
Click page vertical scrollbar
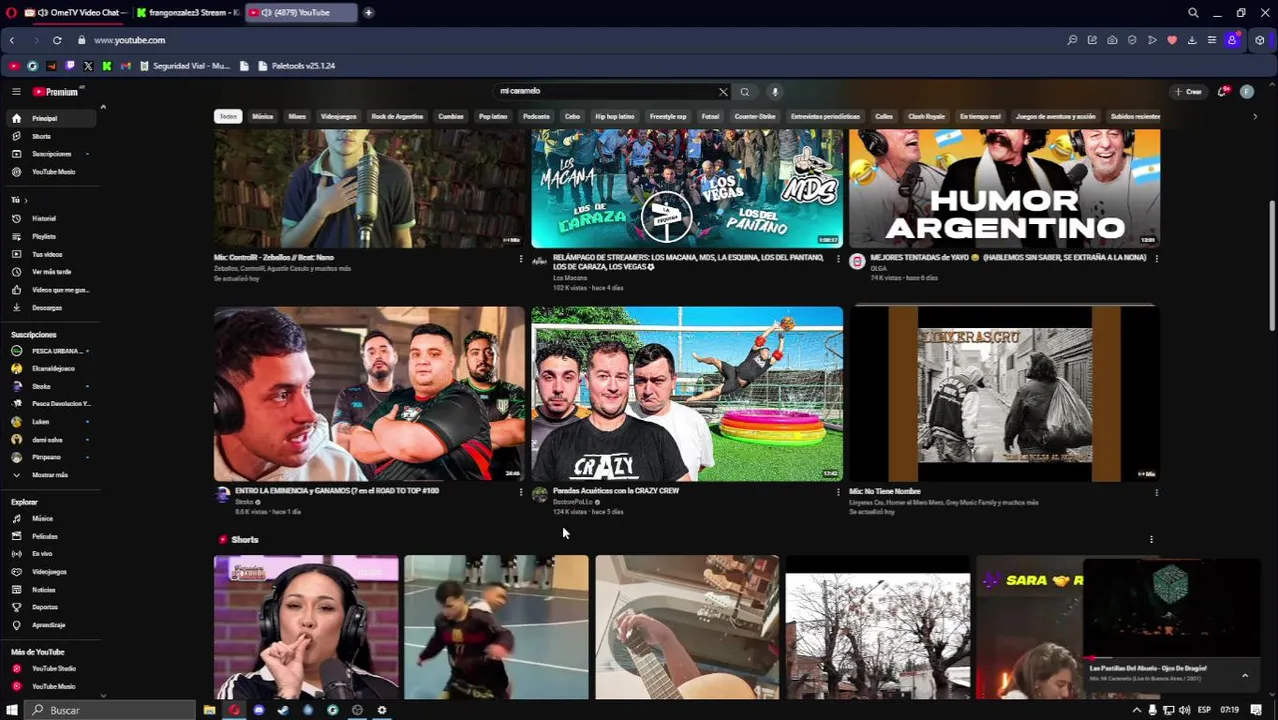(x=1272, y=265)
